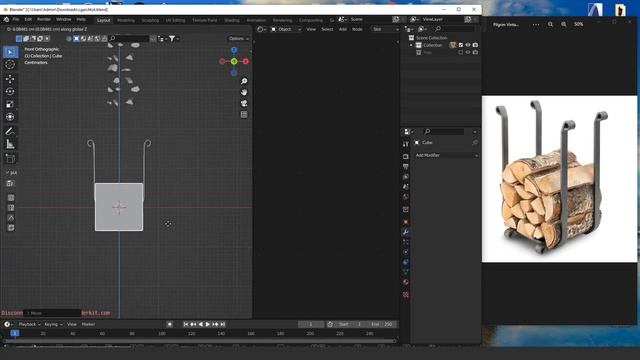The image size is (640, 360).
Task: Open the photo viewer more options ellipsis
Action: click(536, 24)
